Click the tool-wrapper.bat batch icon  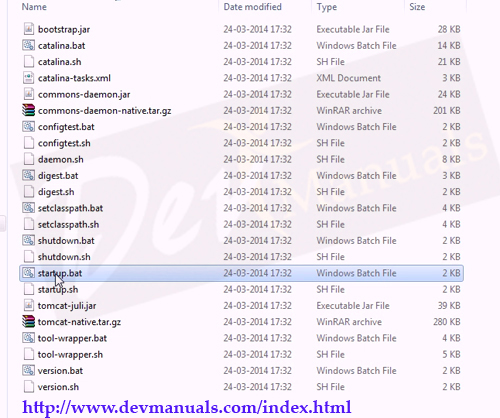28,338
